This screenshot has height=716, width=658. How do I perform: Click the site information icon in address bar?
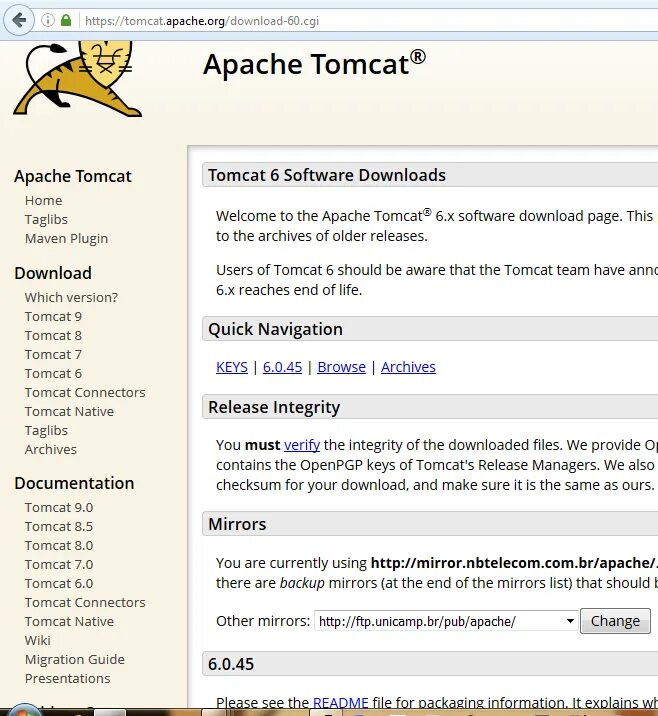[x=48, y=20]
